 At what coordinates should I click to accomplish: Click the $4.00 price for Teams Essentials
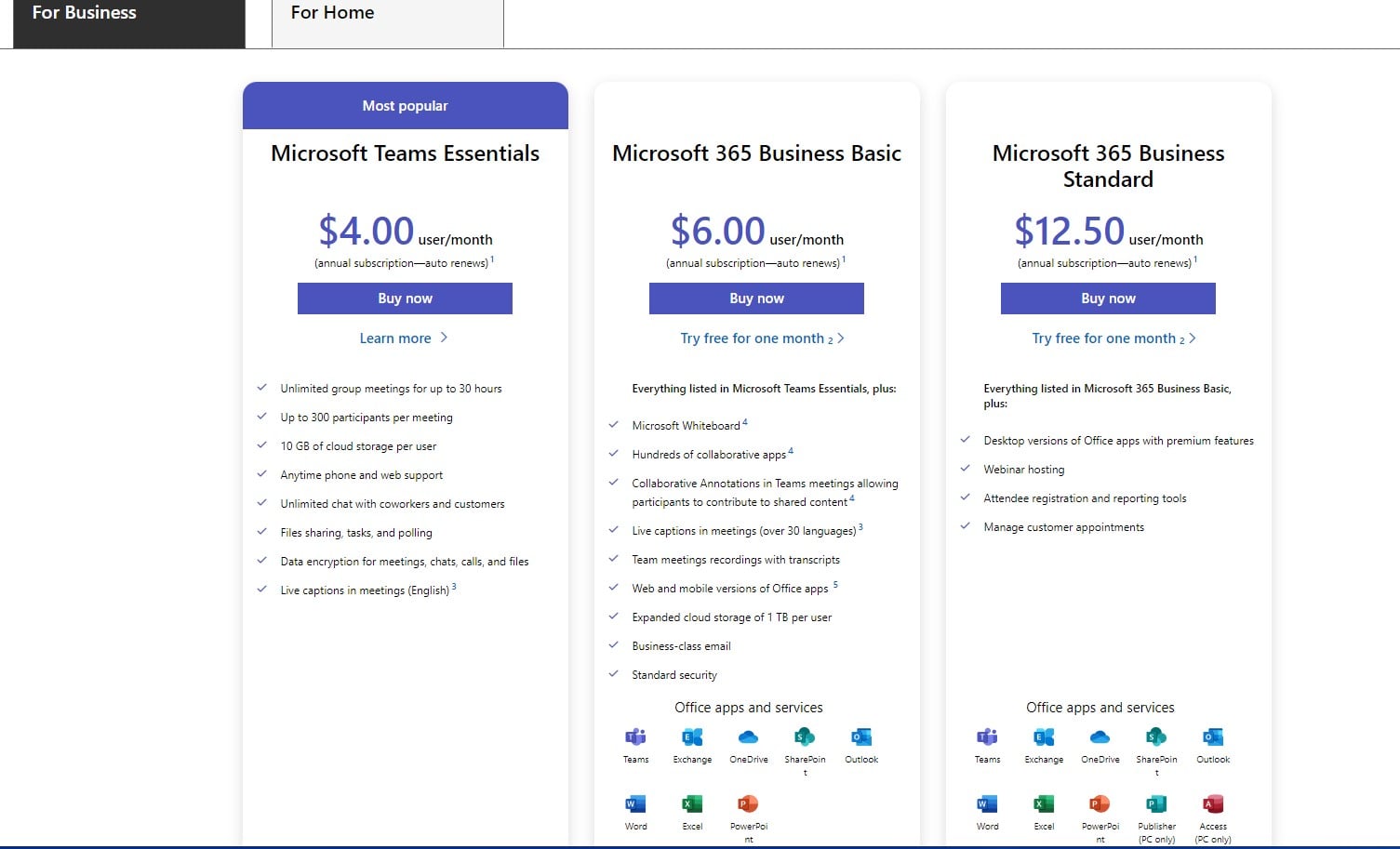(366, 231)
